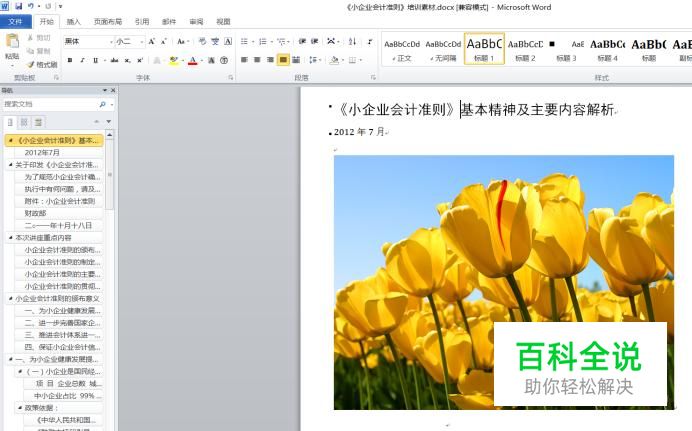Apply the 标题 2 Heading 2 style
The width and height of the screenshot is (692, 431).
tap(525, 49)
